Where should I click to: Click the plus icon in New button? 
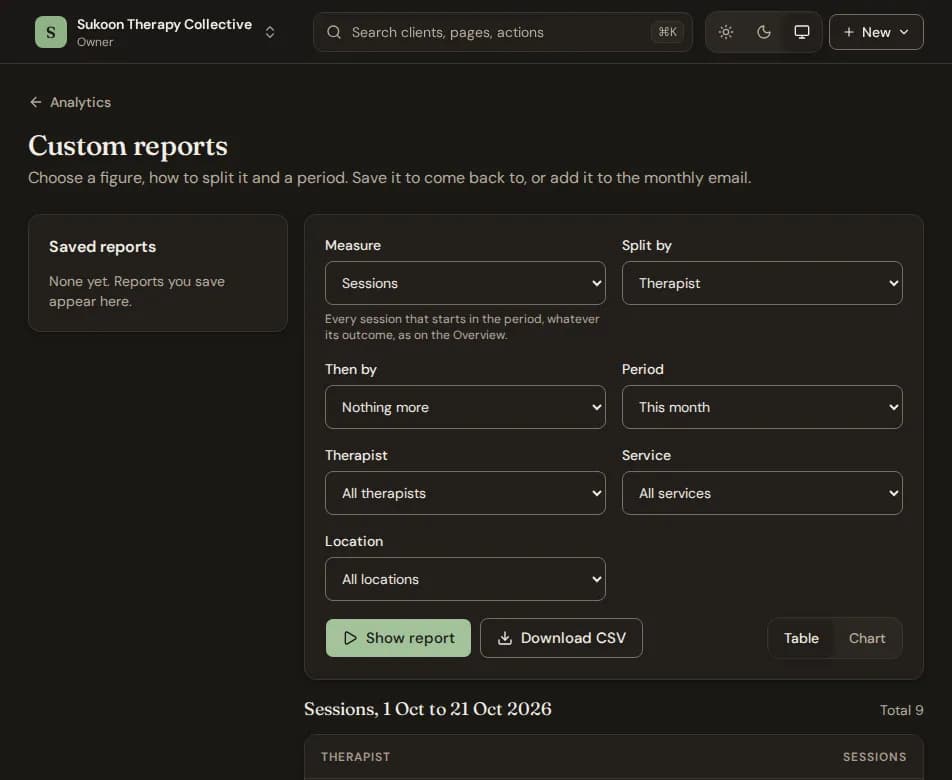(849, 32)
